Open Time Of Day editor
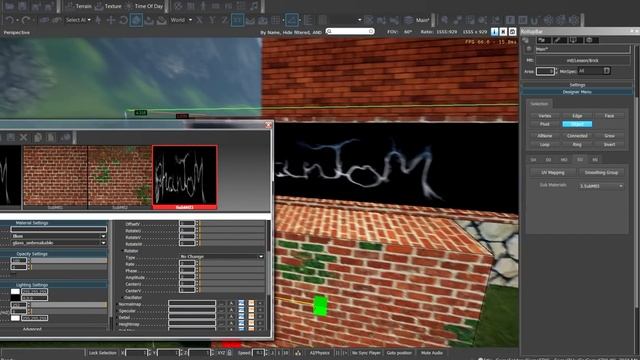Screen dimensions: 640x360 [x=145, y=6]
